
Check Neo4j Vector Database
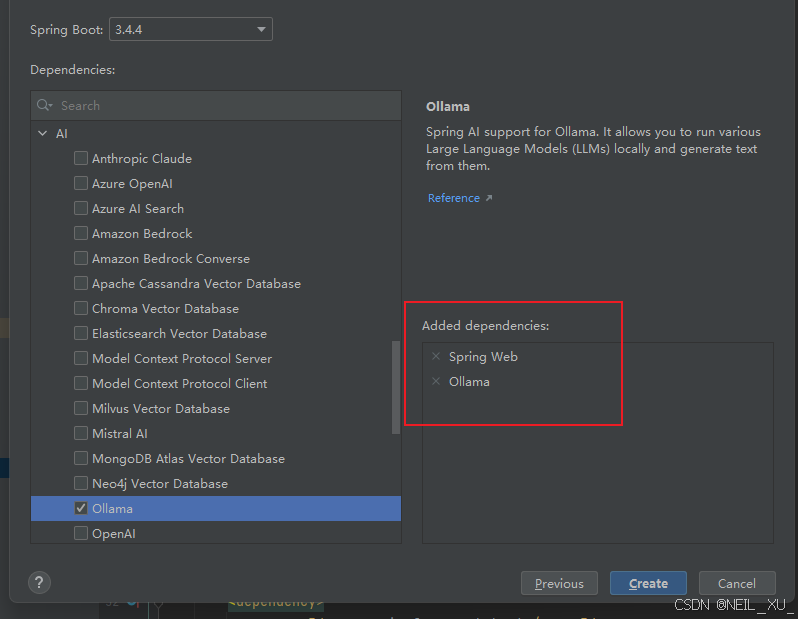pyautogui.click(x=81, y=483)
